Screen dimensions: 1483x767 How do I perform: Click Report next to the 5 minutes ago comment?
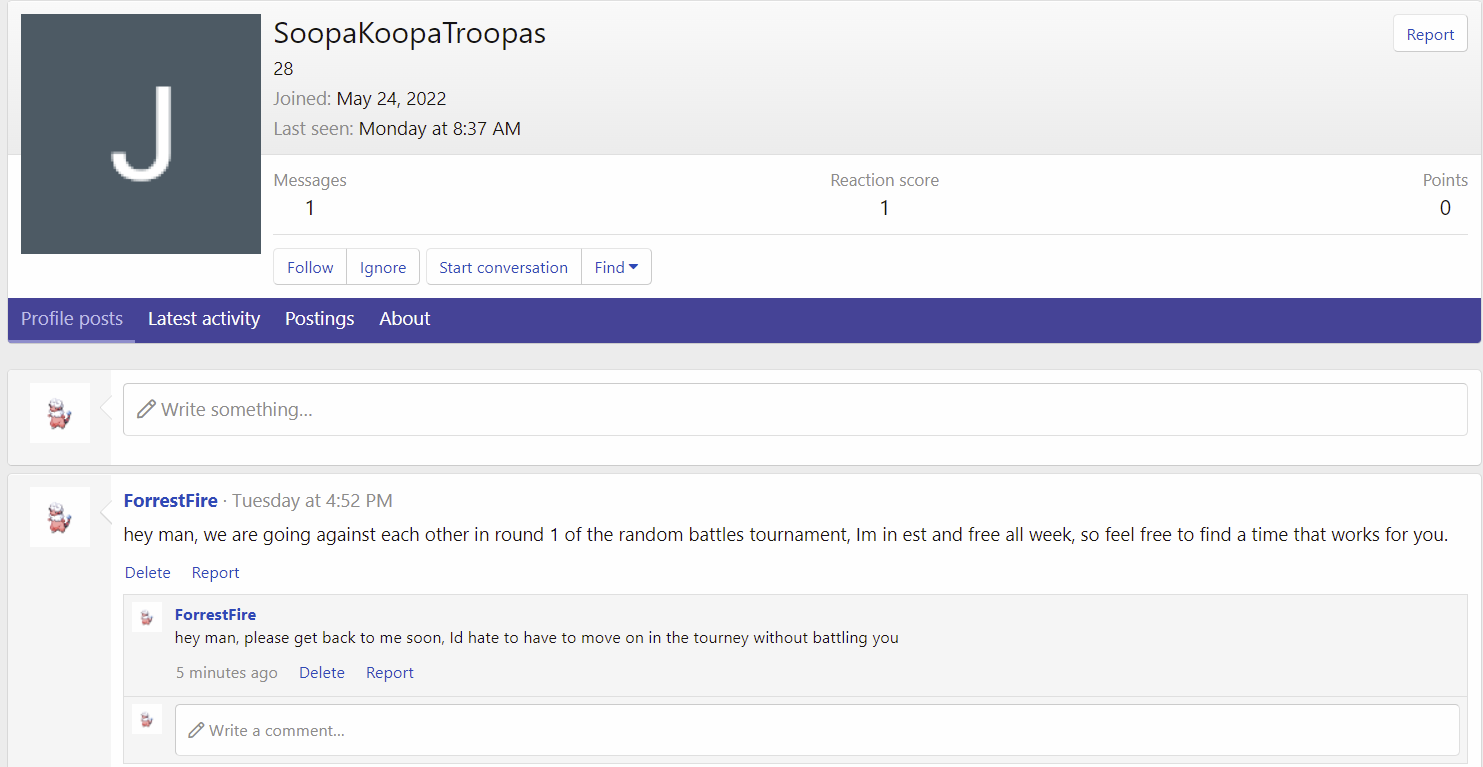[x=389, y=673]
